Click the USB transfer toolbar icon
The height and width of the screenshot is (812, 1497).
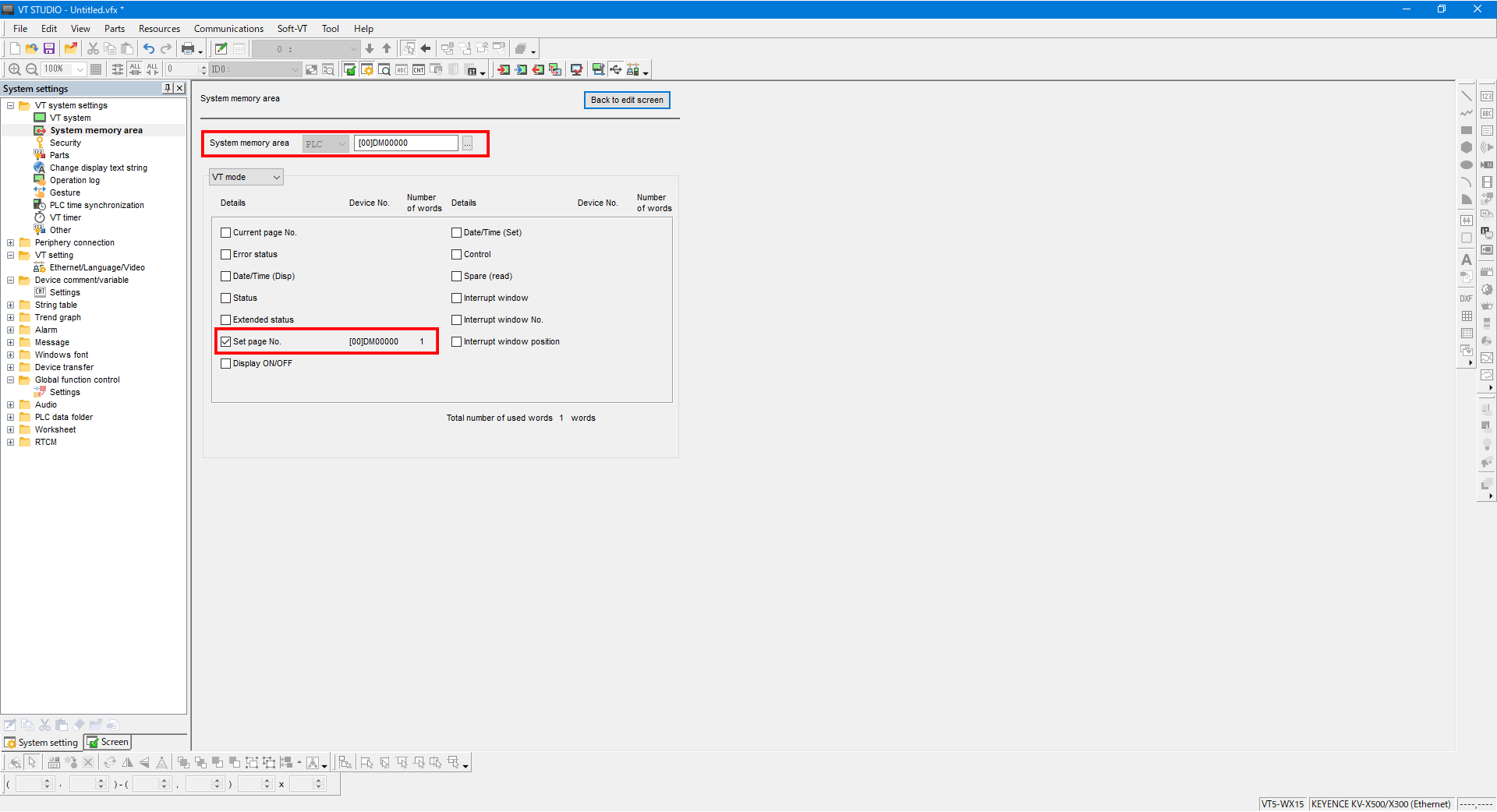tap(616, 69)
